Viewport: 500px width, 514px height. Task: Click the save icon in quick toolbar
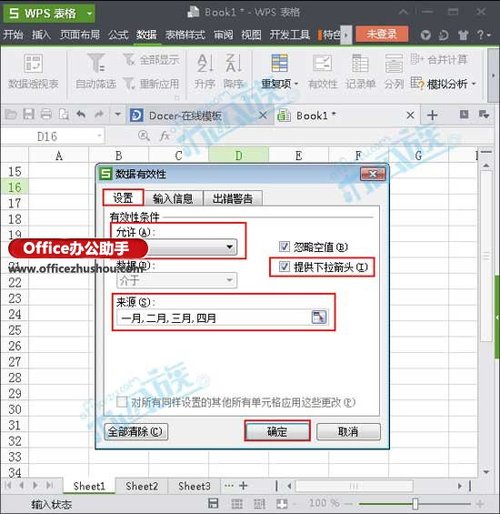click(29, 115)
